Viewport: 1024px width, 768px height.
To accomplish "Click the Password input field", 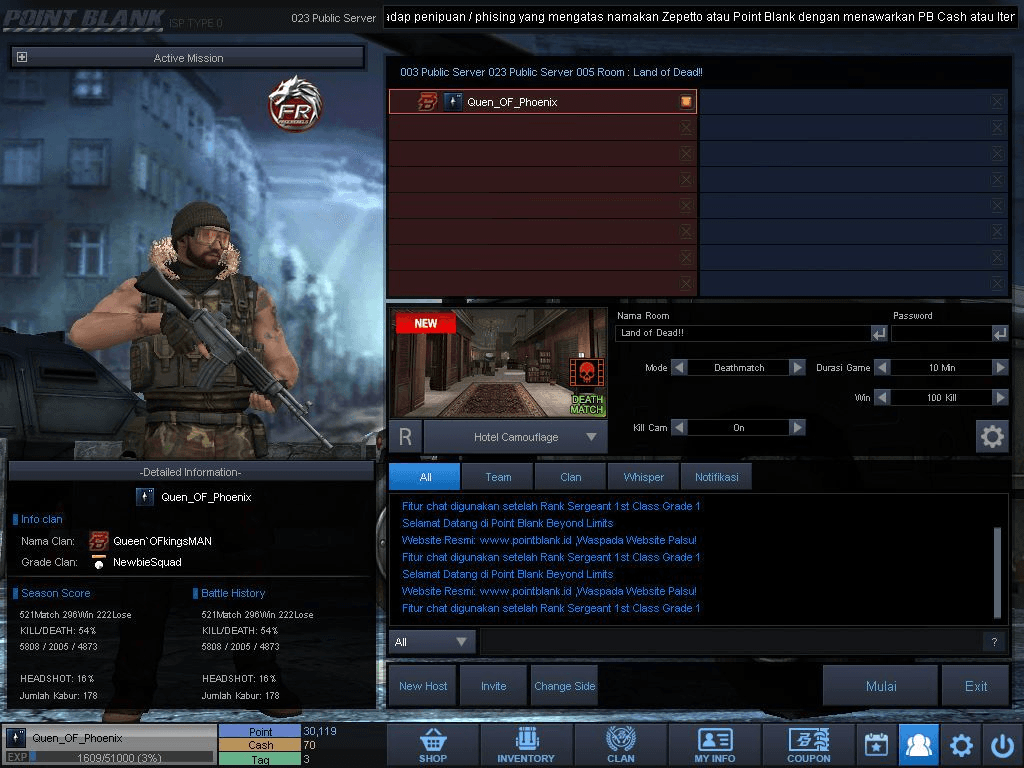I will [x=942, y=333].
